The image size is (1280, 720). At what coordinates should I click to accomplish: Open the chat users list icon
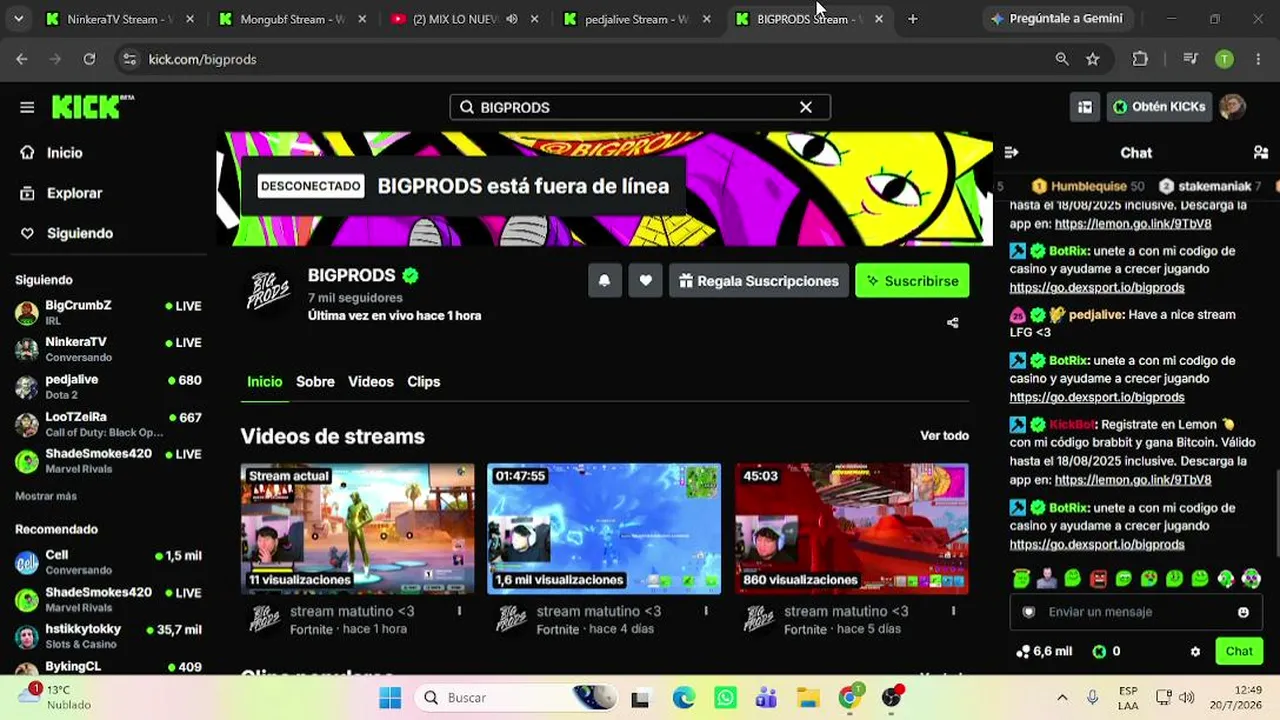[1261, 153]
